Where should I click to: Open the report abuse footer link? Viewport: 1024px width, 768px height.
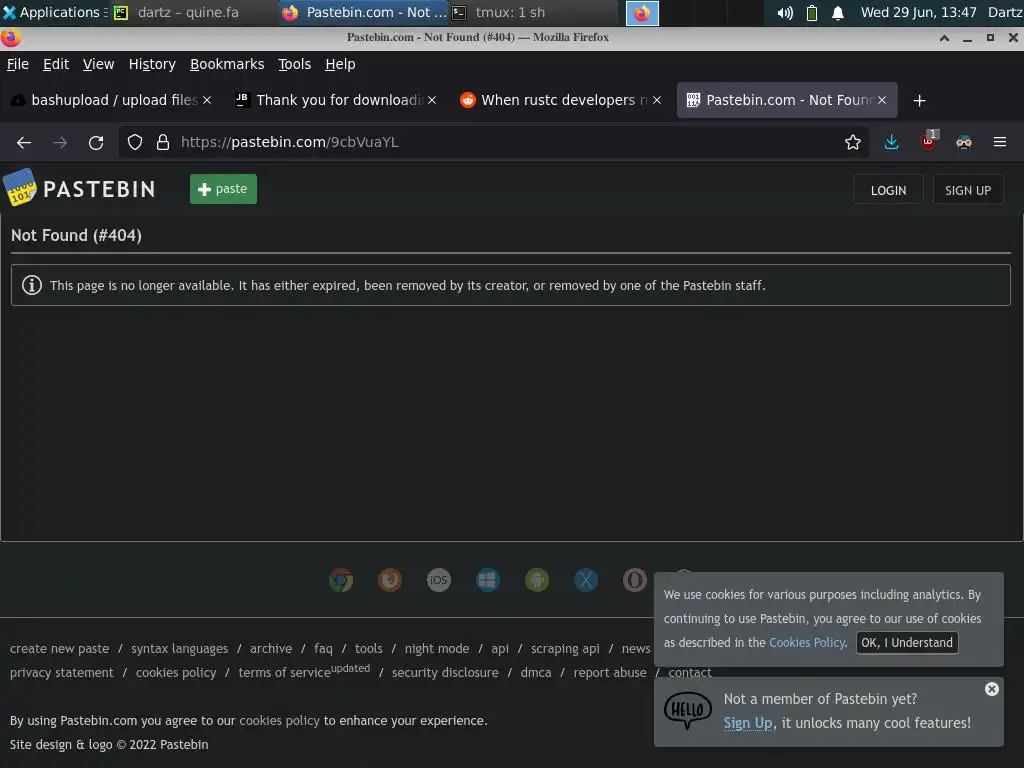(610, 673)
